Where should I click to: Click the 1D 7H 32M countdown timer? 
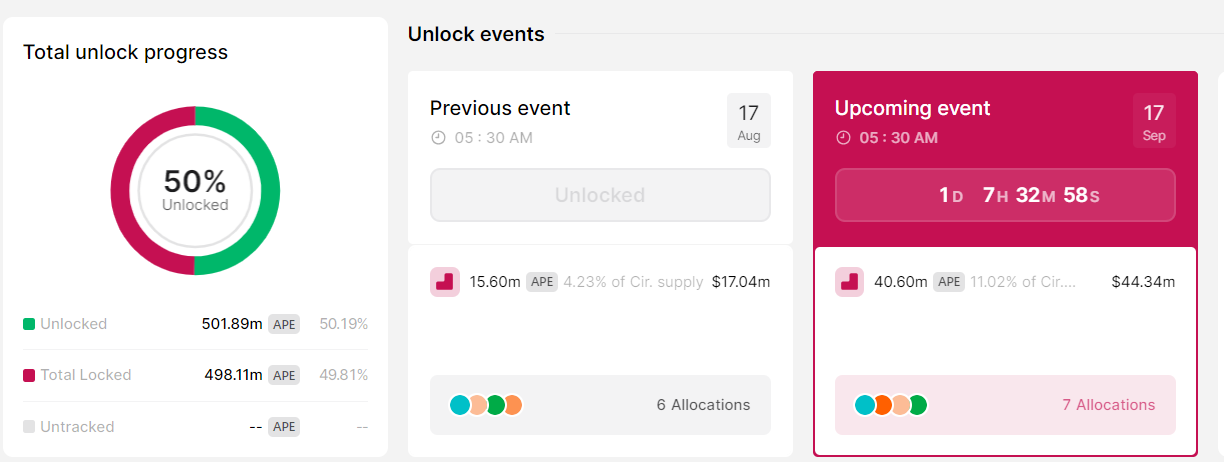pos(1005,195)
